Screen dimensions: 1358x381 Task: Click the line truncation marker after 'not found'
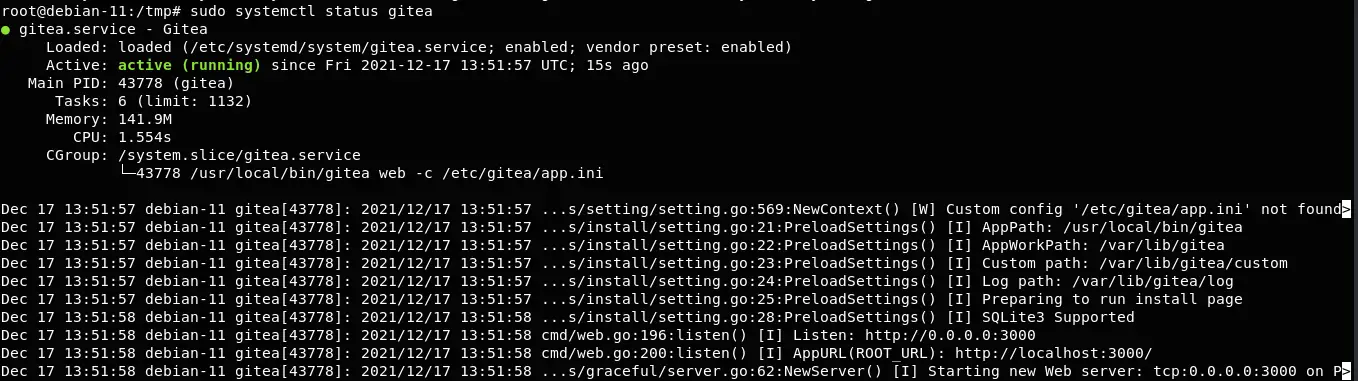point(1347,209)
